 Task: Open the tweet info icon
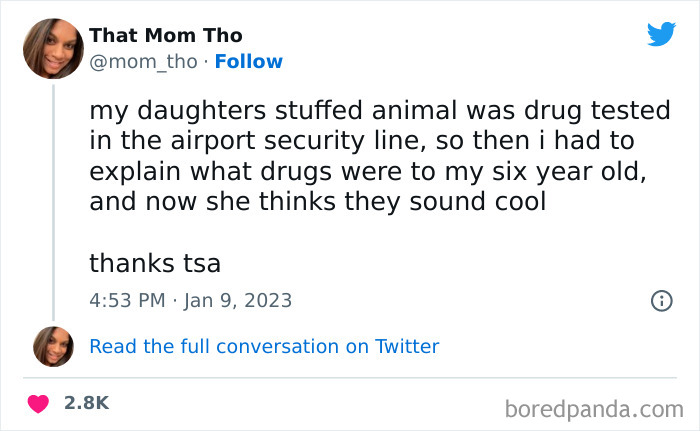(x=660, y=299)
